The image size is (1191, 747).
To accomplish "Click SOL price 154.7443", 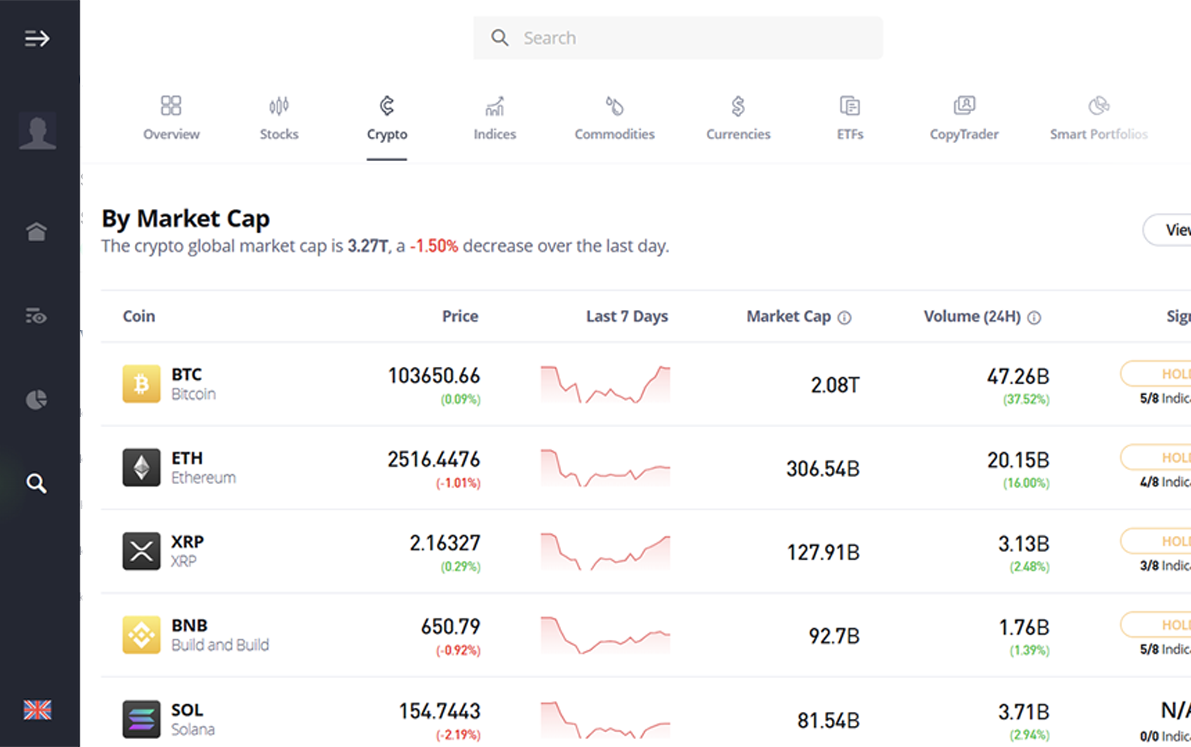I will 440,711.
